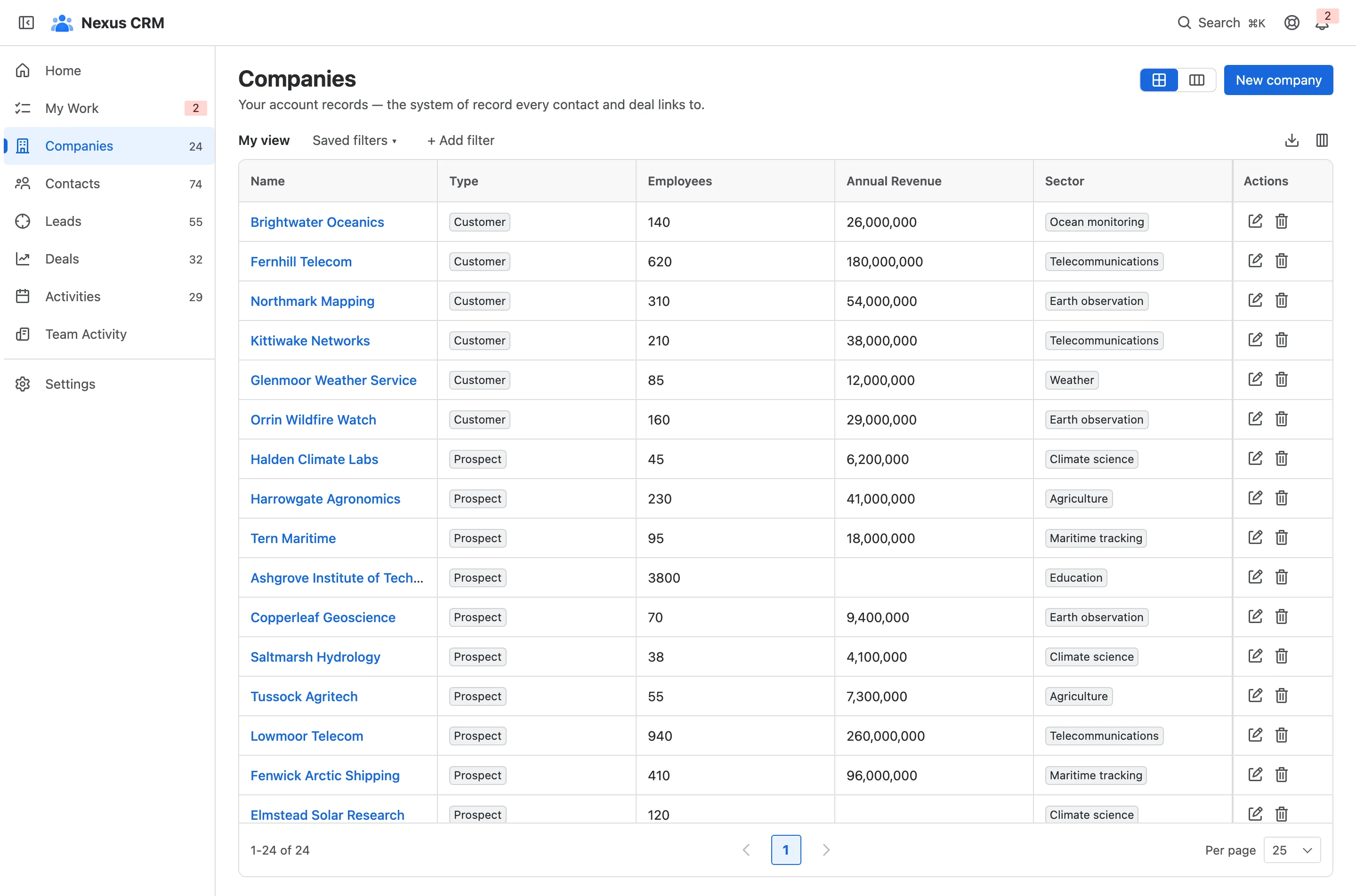Edit Halden Climate Labs record
This screenshot has width=1356, height=896.
[1255, 458]
